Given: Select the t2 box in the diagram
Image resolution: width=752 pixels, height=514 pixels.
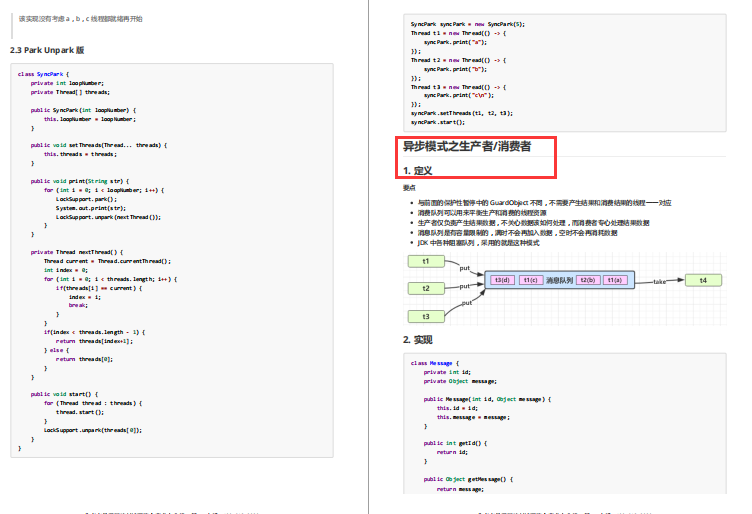Looking at the screenshot, I should click(426, 288).
